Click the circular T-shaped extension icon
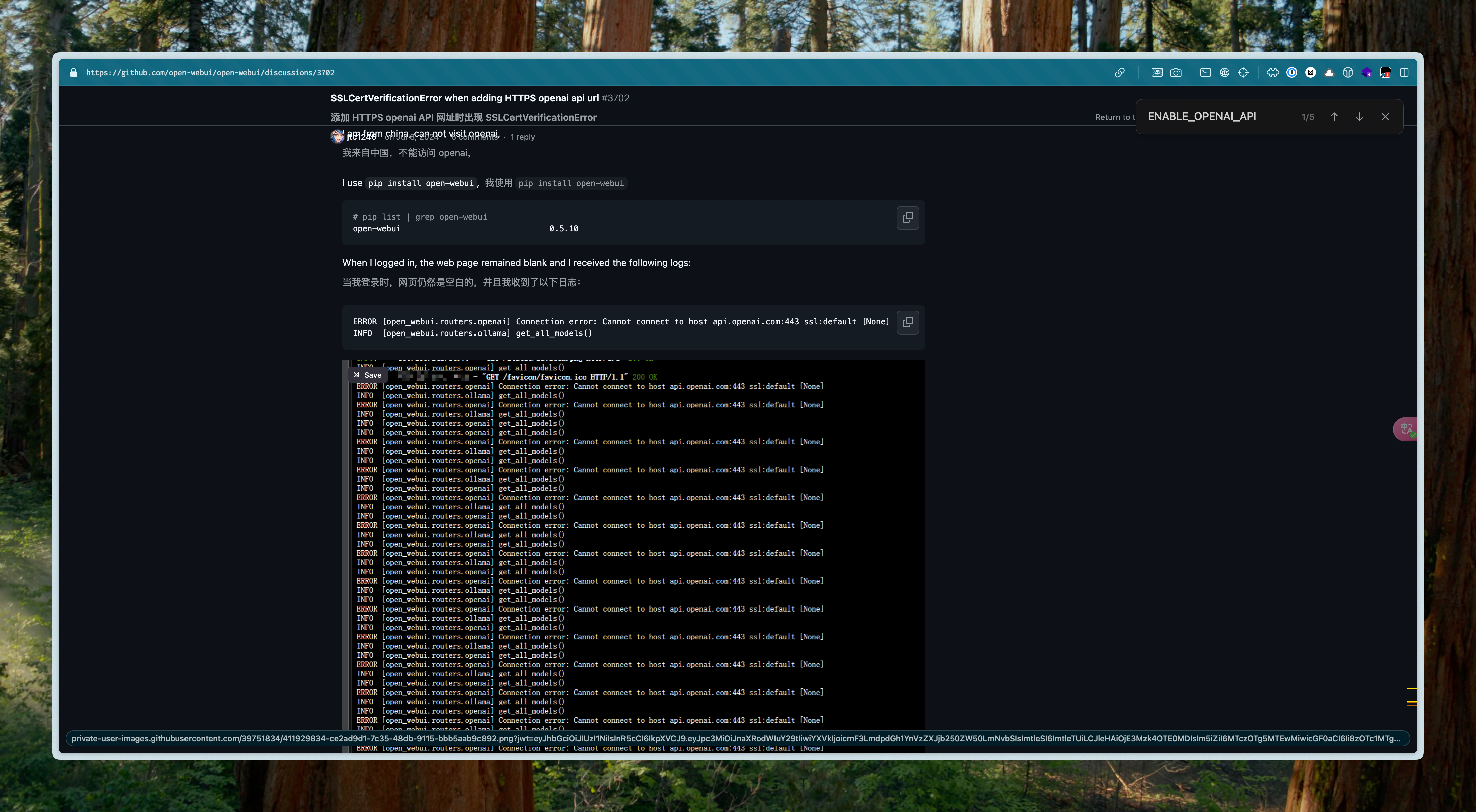Viewport: 1476px width, 812px height. click(1348, 73)
